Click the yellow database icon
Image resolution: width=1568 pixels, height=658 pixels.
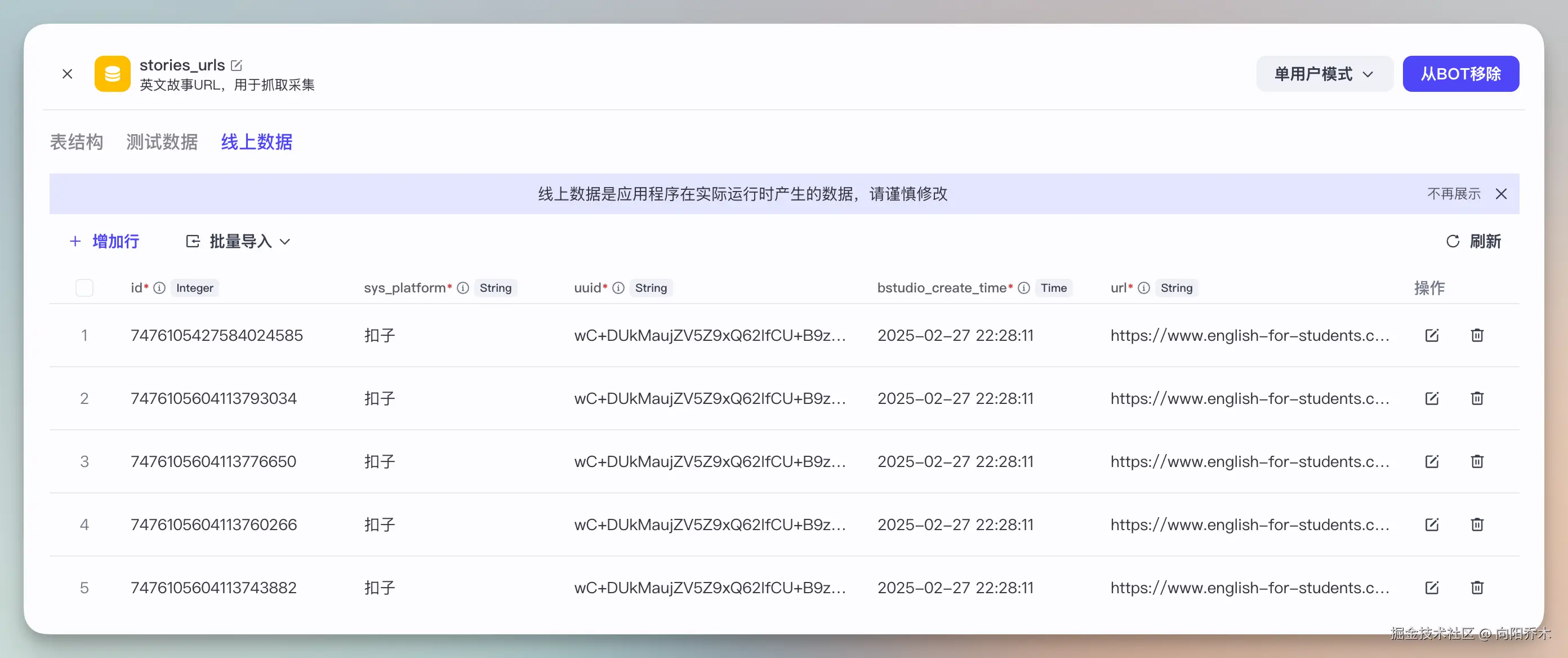click(x=112, y=74)
